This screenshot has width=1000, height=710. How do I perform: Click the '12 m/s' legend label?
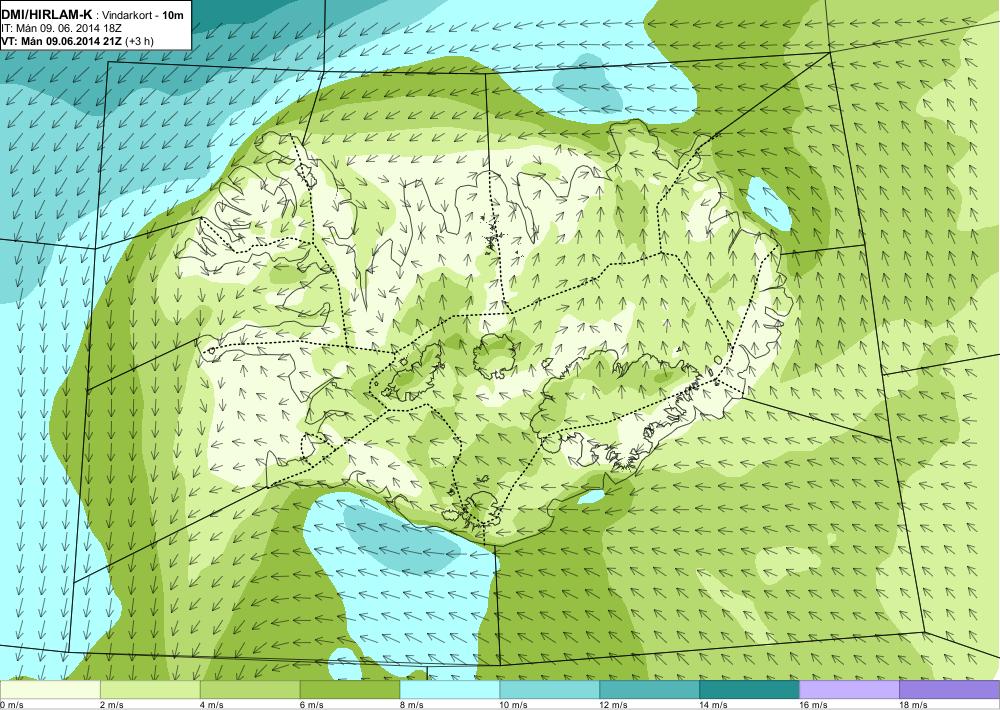(614, 705)
